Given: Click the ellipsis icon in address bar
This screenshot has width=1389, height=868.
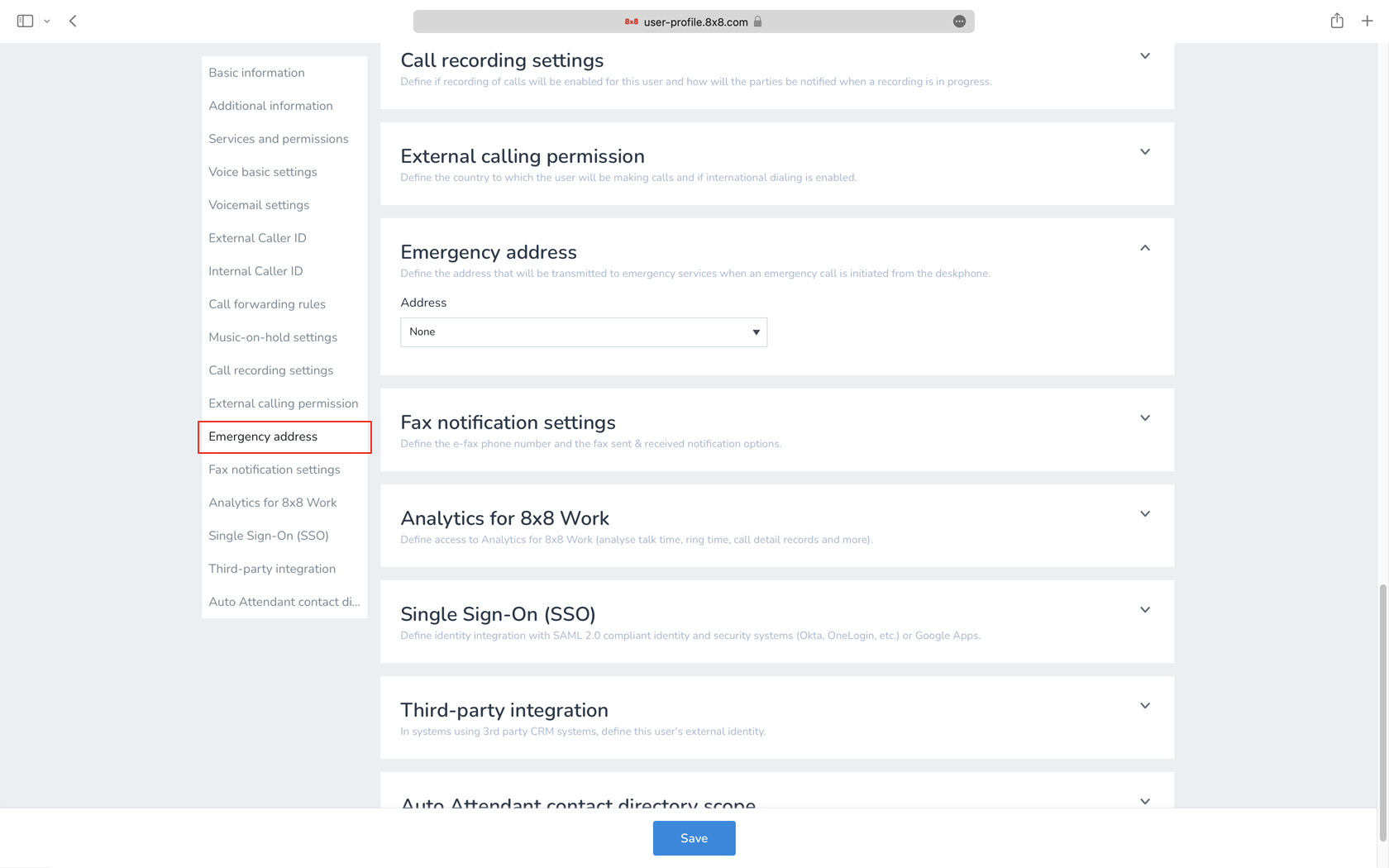Looking at the screenshot, I should [x=959, y=21].
